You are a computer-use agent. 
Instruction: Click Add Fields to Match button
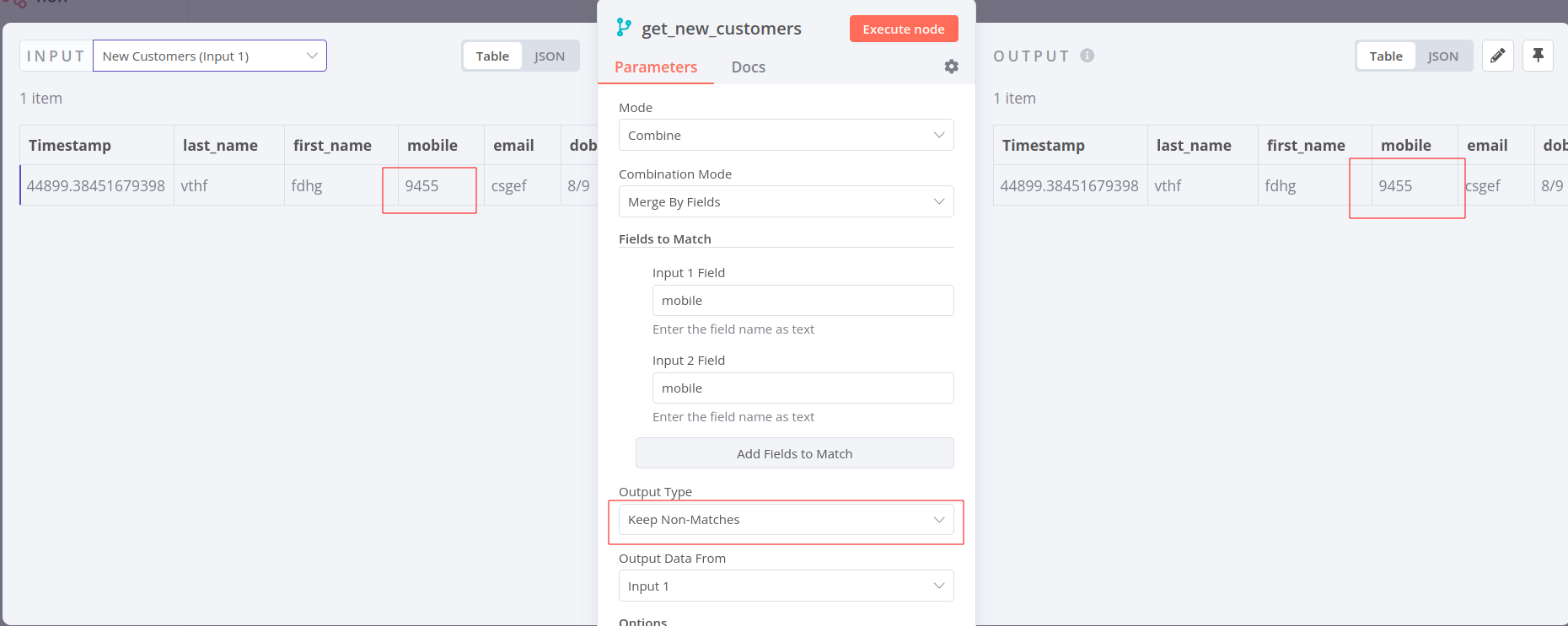pyautogui.click(x=795, y=453)
